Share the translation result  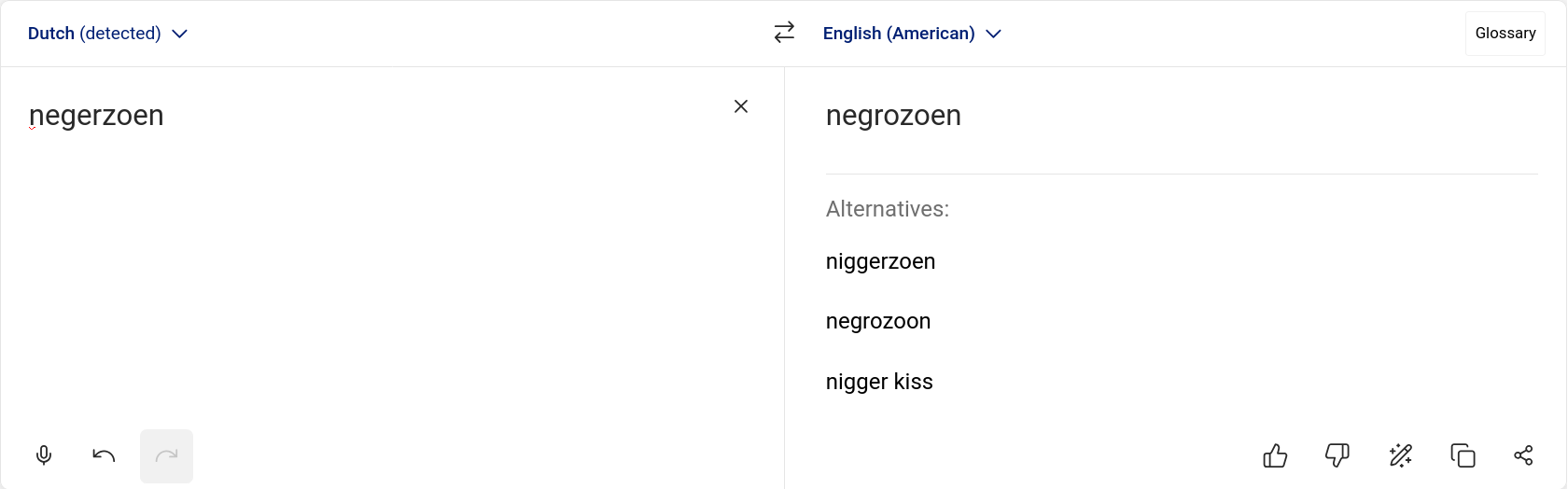1523,455
